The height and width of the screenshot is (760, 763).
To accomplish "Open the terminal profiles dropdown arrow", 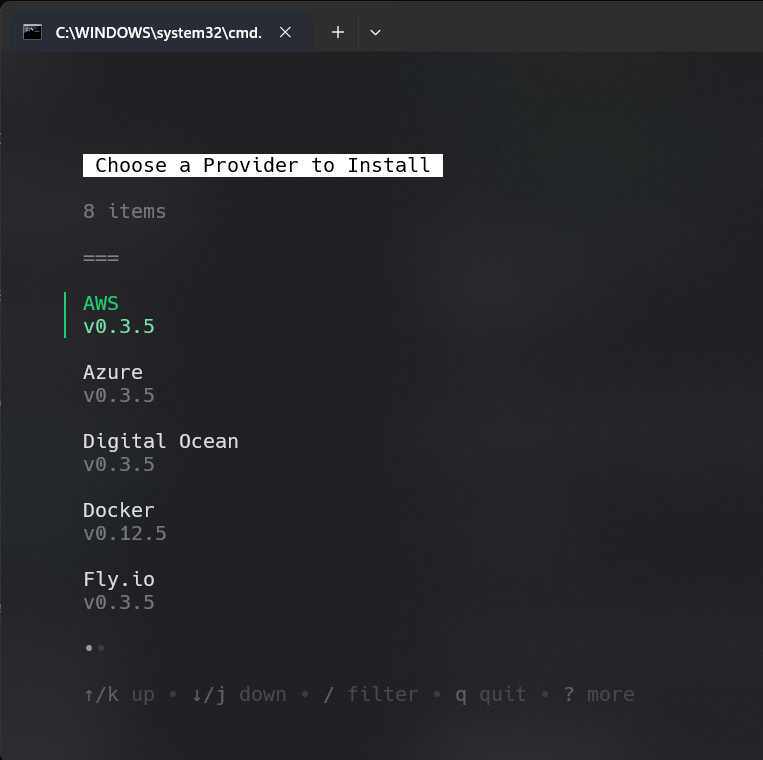I will point(375,33).
